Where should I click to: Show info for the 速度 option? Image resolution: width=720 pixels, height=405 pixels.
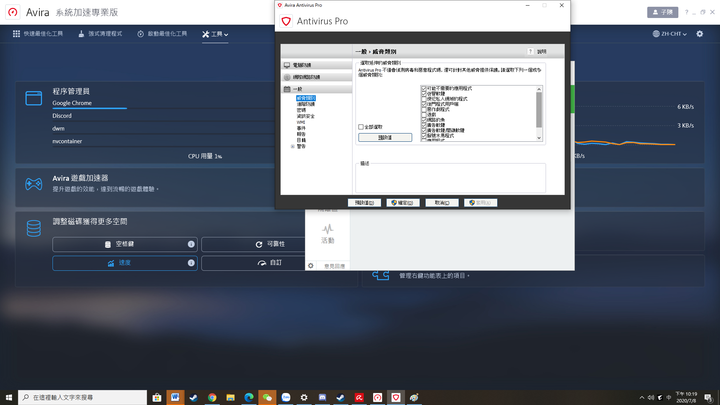point(191,263)
